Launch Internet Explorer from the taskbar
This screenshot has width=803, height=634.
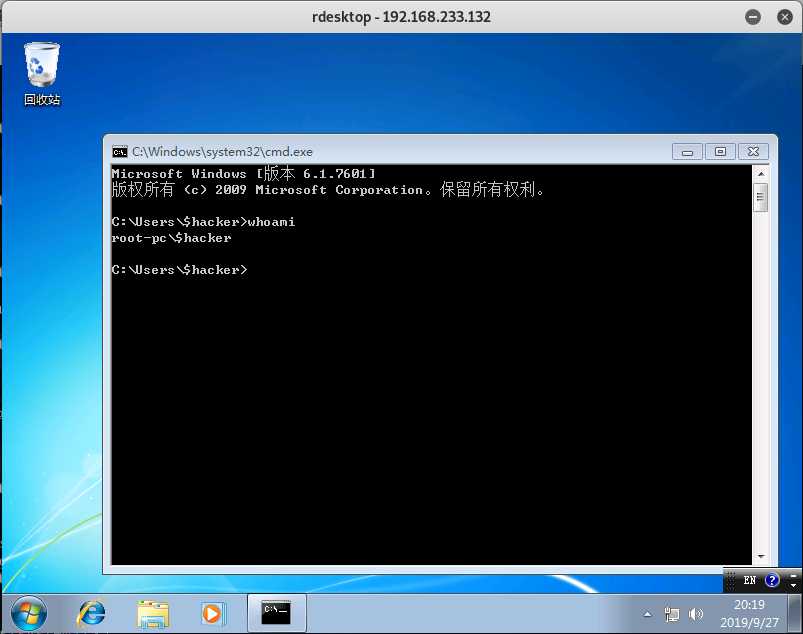pos(92,613)
